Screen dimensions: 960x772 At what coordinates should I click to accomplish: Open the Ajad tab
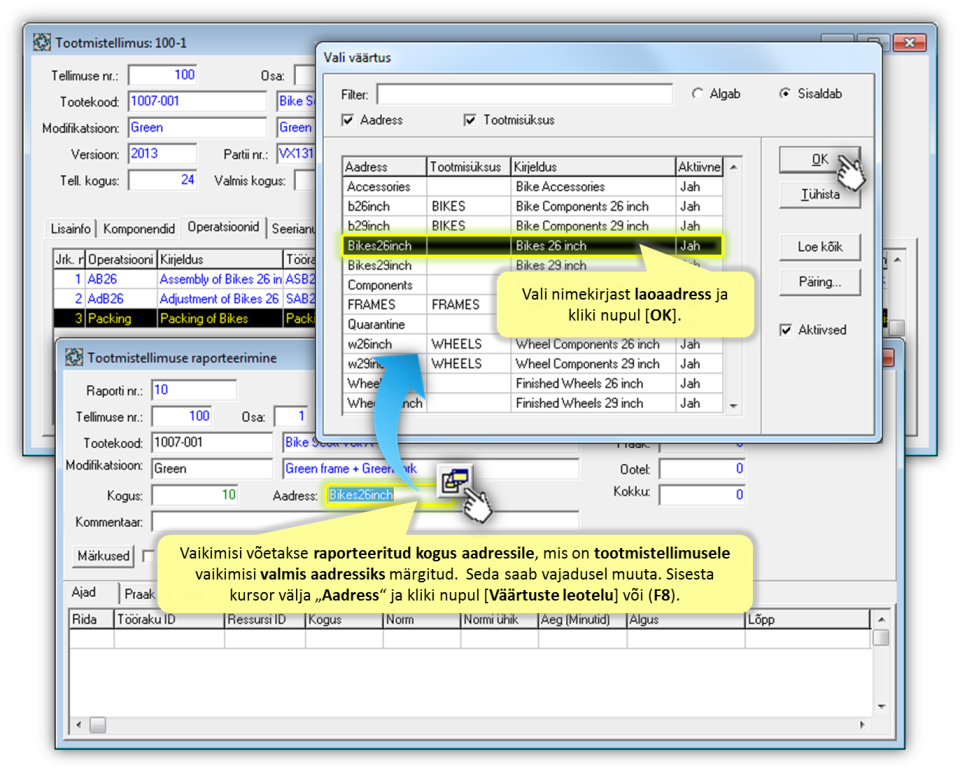84,593
